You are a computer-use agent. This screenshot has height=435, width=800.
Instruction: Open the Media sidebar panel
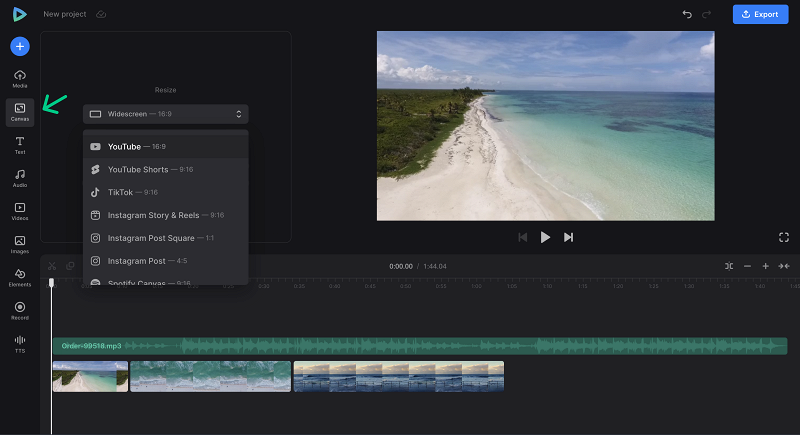point(20,79)
